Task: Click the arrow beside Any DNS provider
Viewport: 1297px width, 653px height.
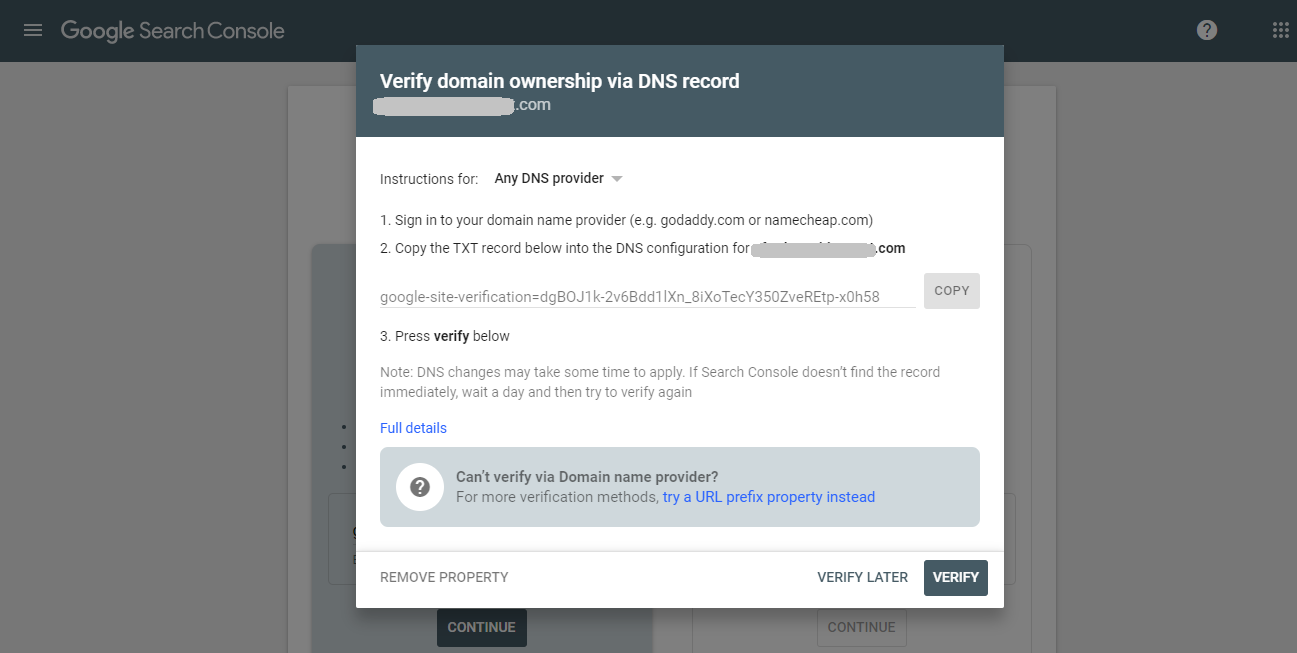Action: (617, 179)
